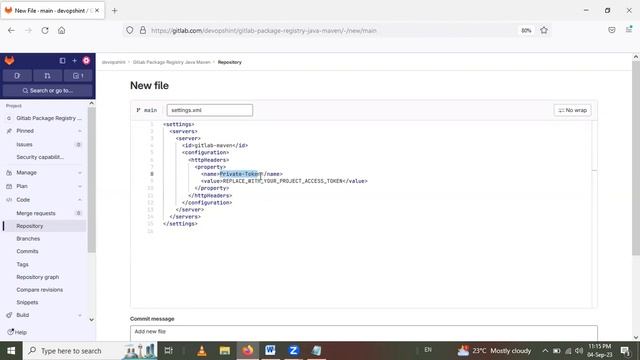Expand the Build section
The width and height of the screenshot is (640, 360).
coord(44,315)
